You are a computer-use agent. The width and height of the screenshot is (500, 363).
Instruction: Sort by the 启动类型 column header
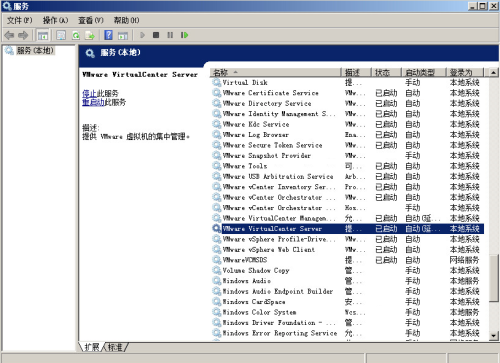[x=424, y=72]
